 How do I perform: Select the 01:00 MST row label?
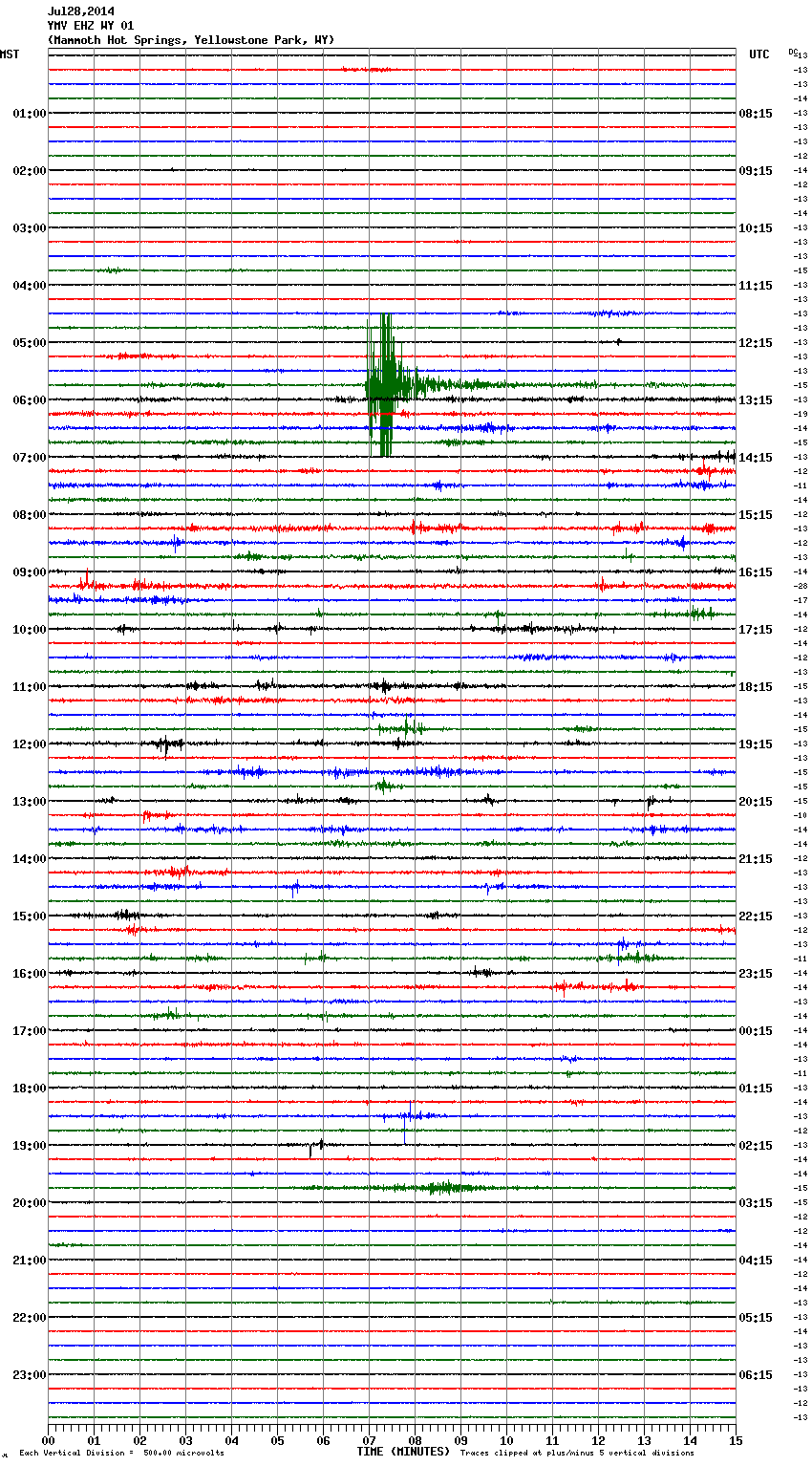pos(30,114)
